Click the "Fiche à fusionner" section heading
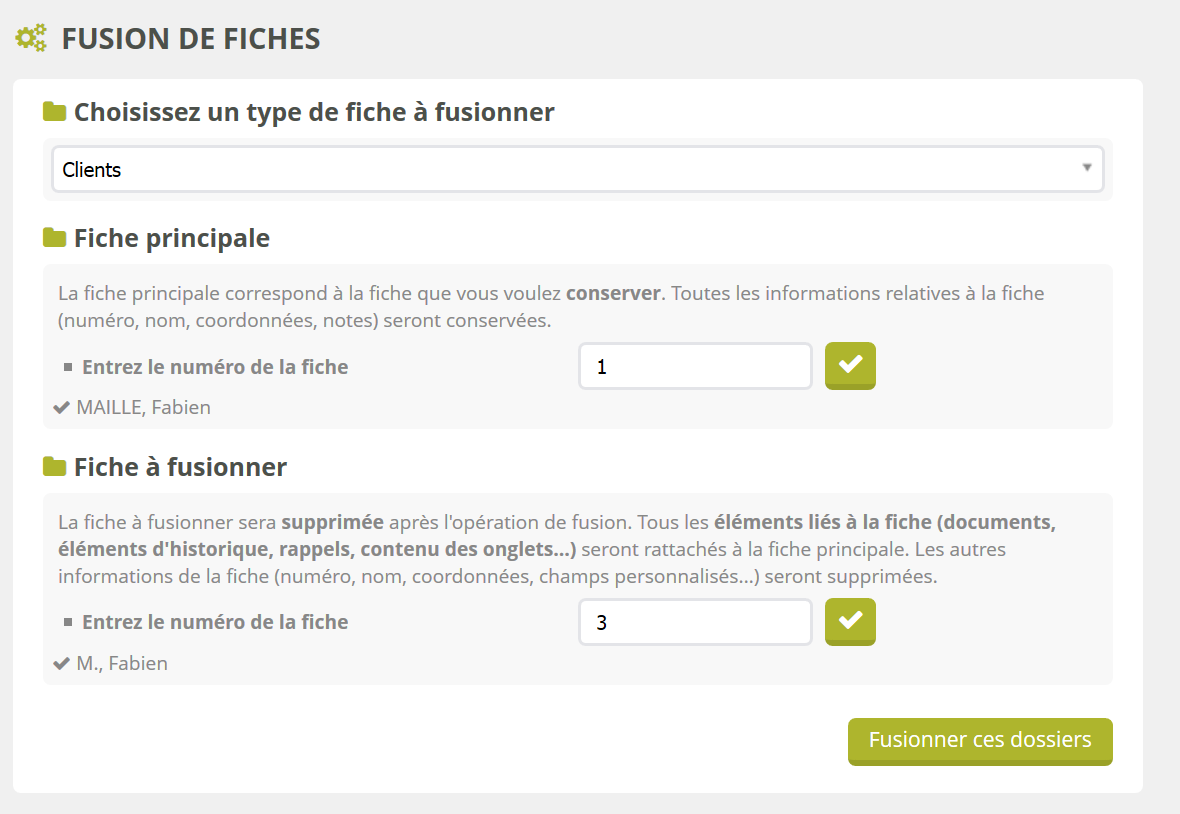 click(180, 467)
